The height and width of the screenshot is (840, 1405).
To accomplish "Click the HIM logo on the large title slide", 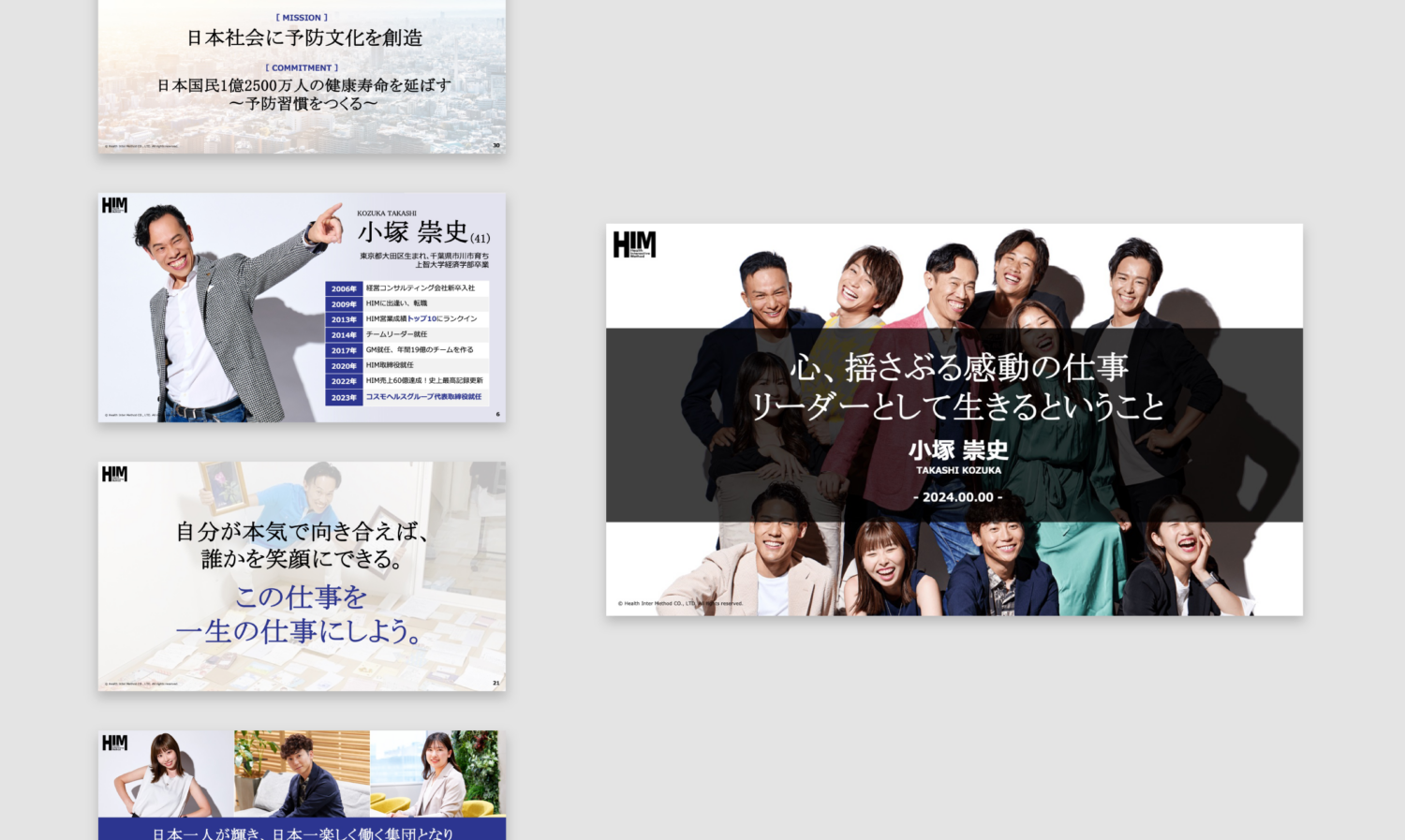I will [x=634, y=244].
